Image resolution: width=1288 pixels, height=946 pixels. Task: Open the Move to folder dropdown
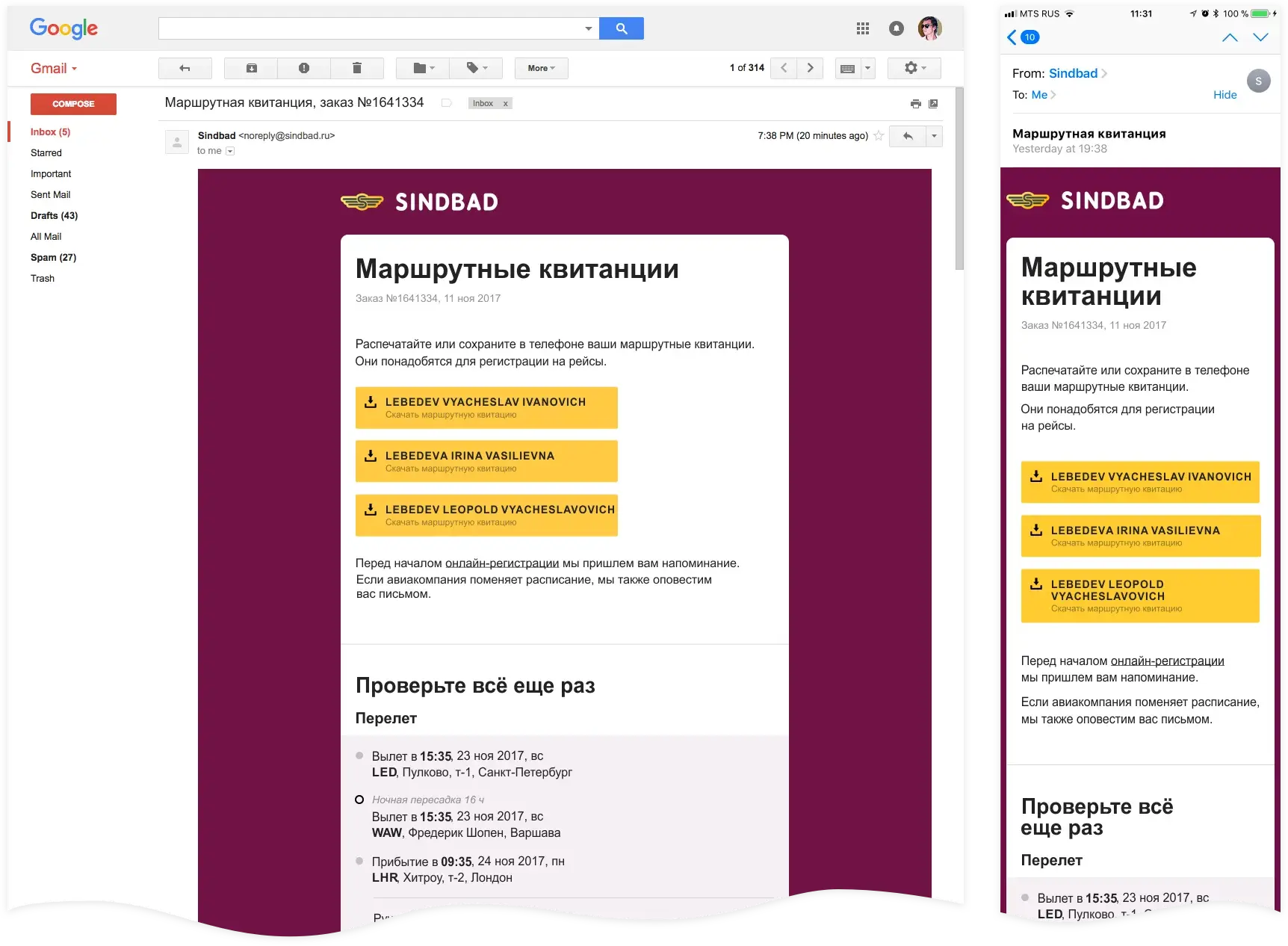[x=424, y=68]
